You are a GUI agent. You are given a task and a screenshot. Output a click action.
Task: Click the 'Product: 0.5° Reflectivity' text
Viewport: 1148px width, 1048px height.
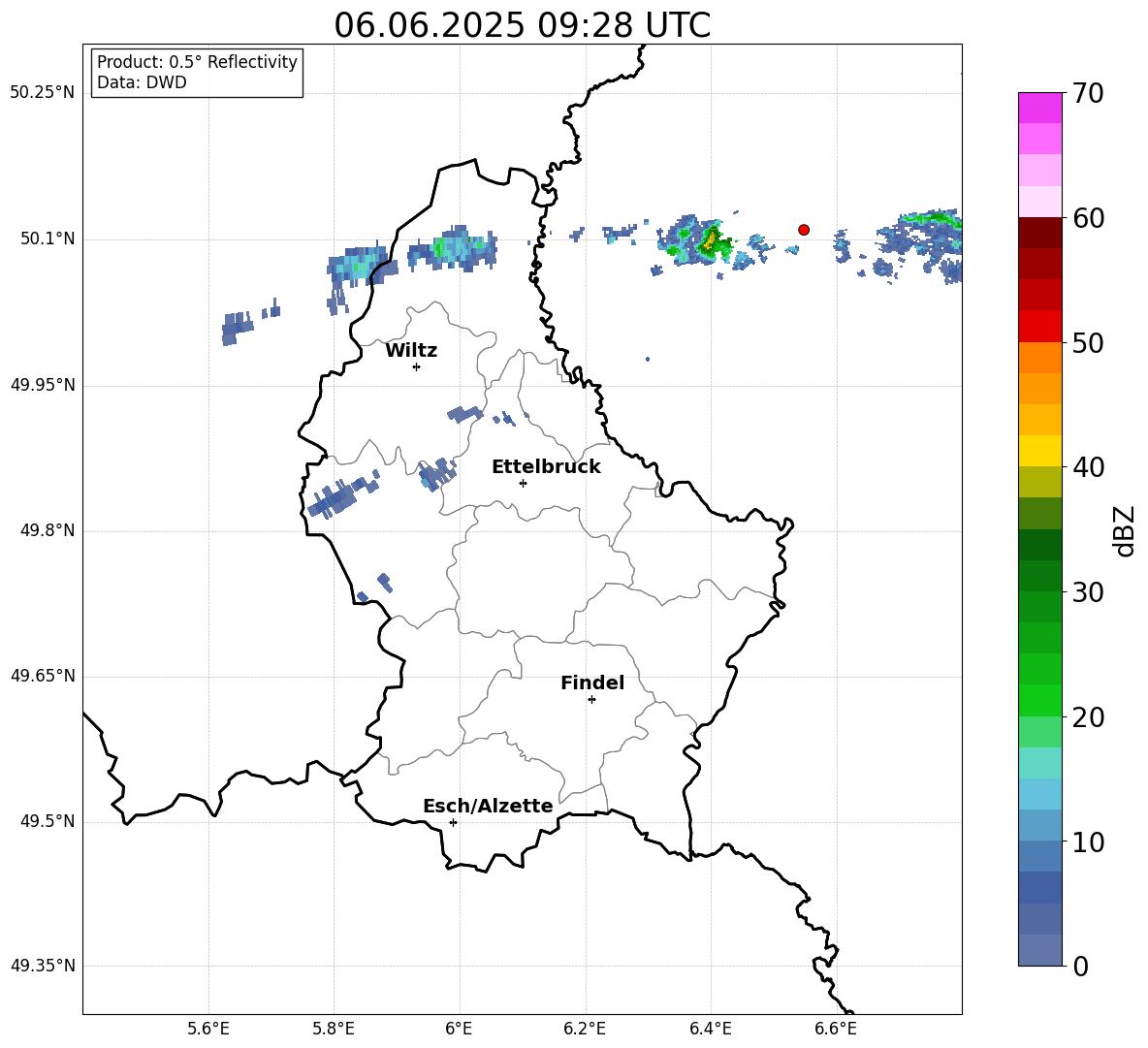click(197, 62)
